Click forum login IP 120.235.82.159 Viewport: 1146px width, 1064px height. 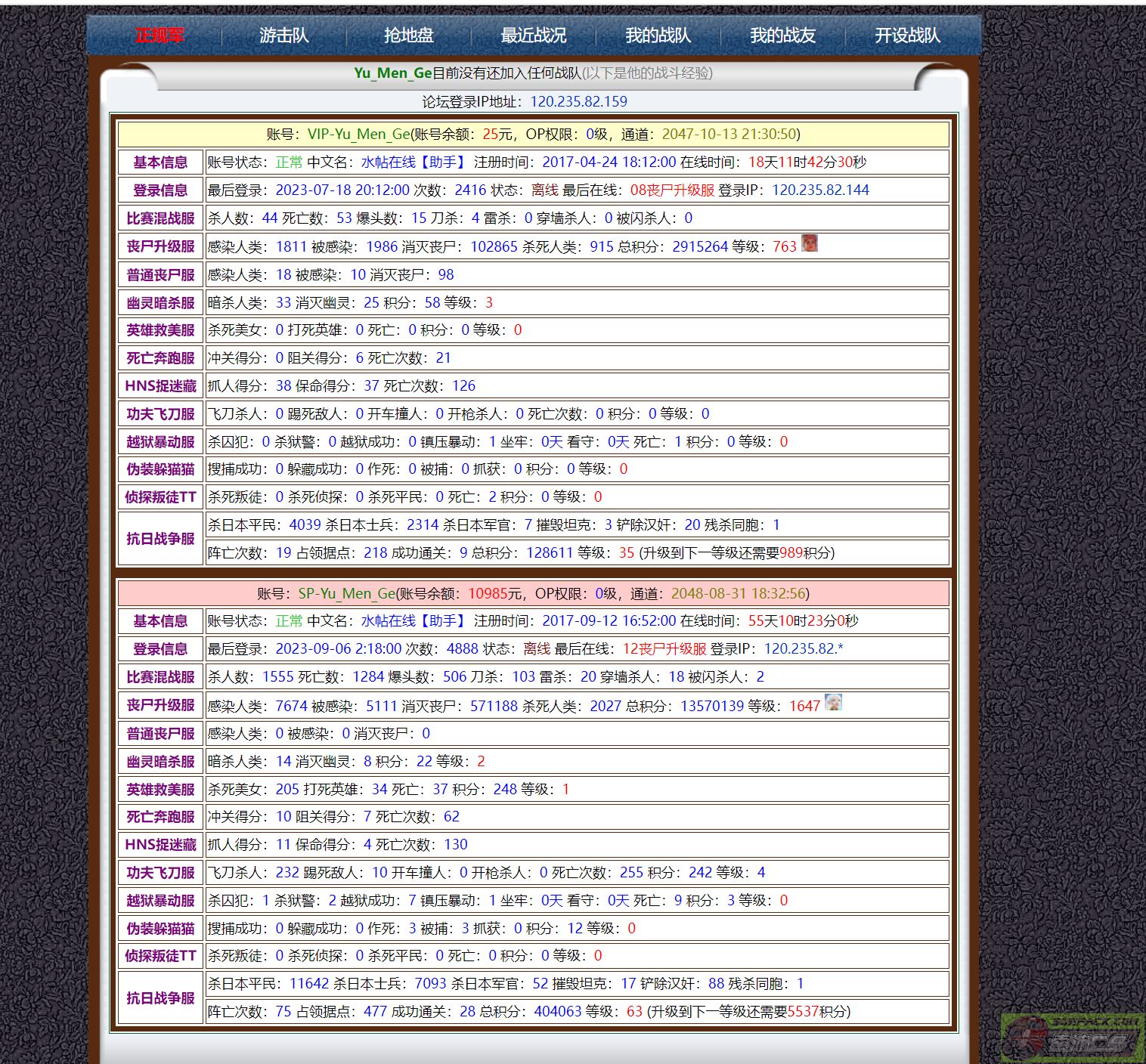[x=579, y=102]
